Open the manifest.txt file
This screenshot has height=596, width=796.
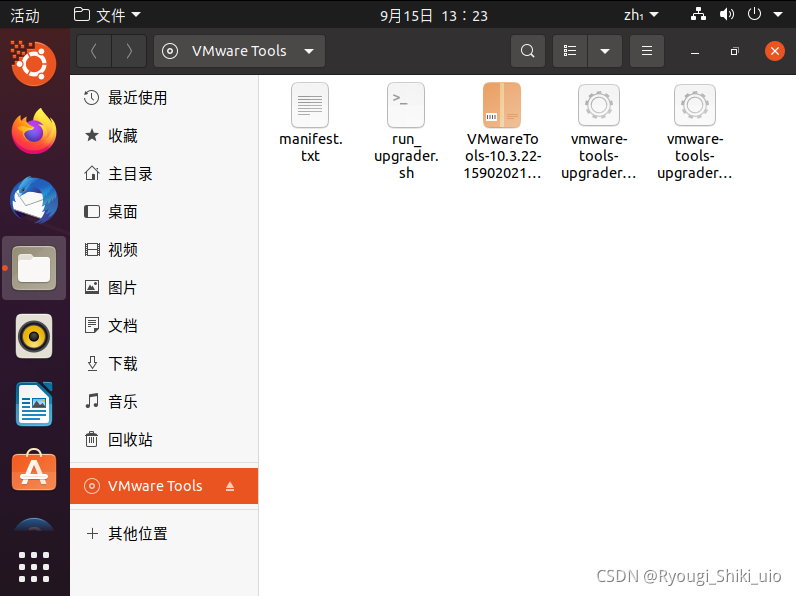310,123
